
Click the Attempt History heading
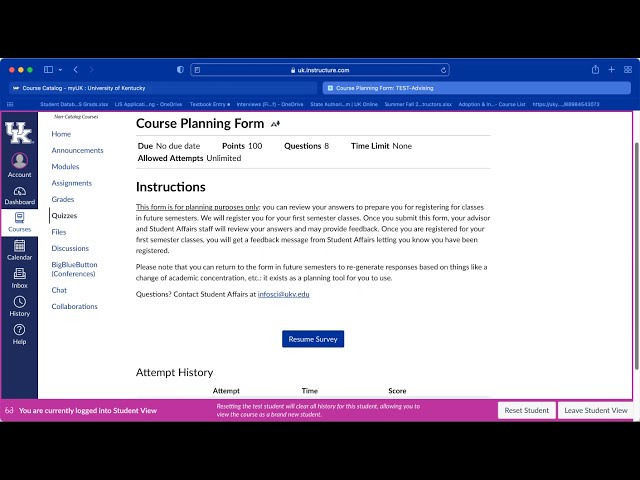point(174,372)
